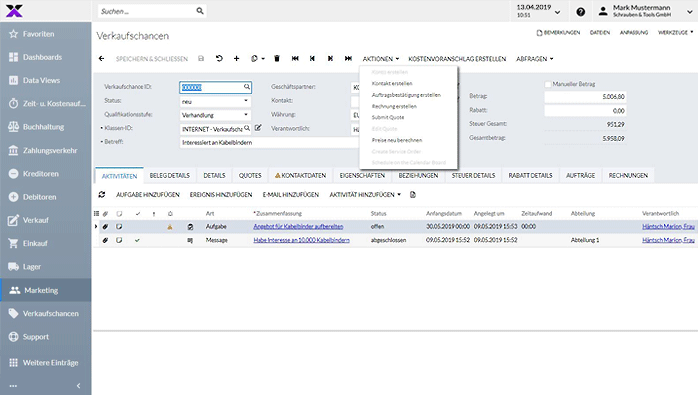Choose Submit Quote menu entry
Screen dimensions: 698x395
[388, 118]
